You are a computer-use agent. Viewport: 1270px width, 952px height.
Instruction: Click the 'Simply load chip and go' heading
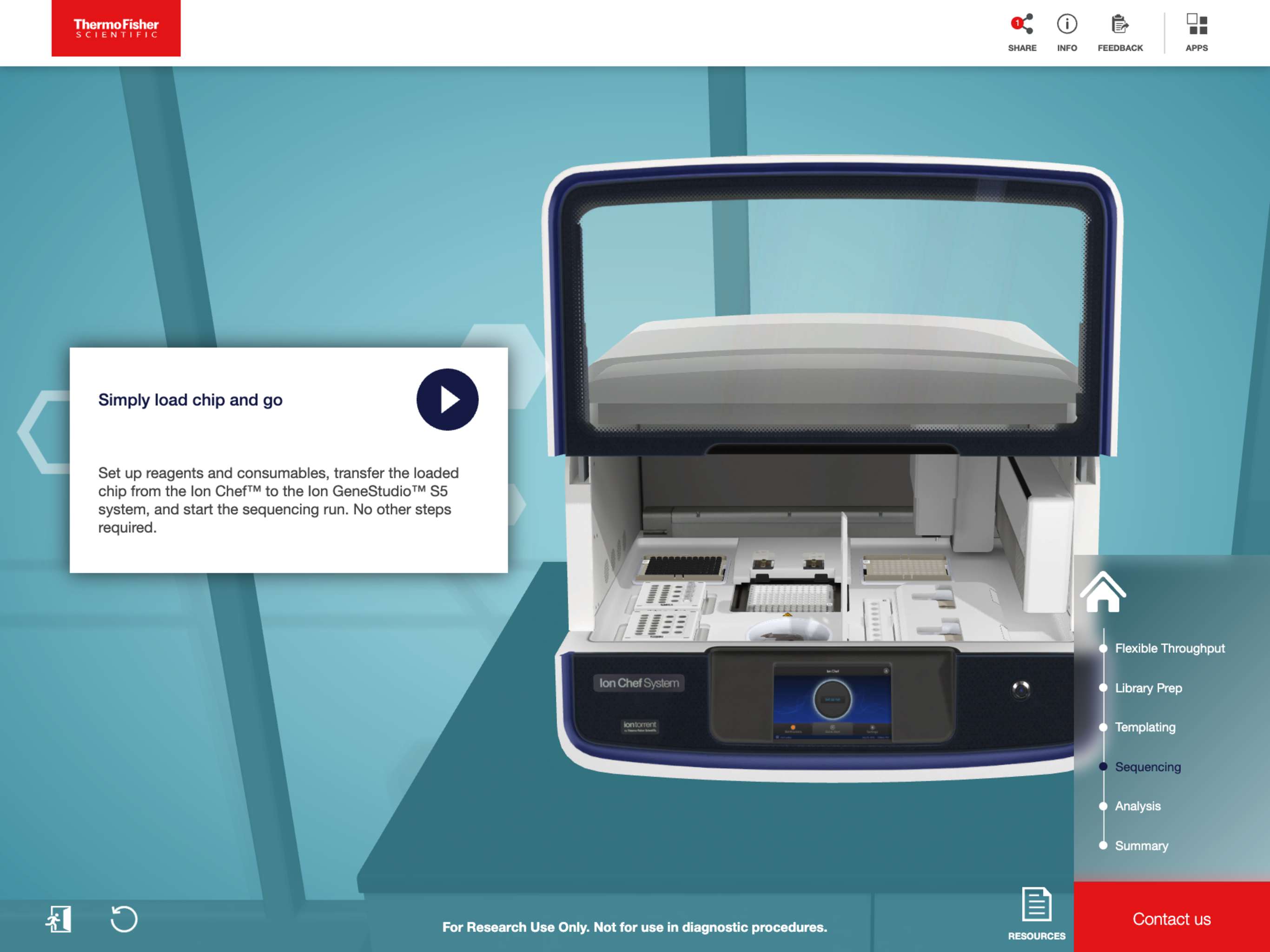tap(190, 400)
